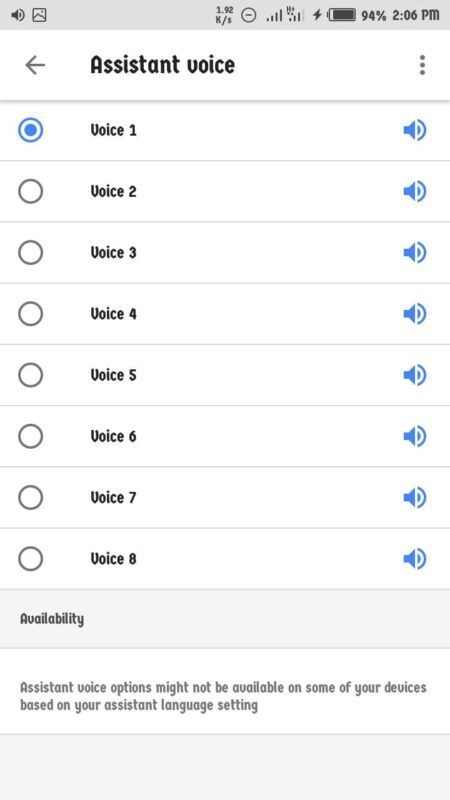Tap the selected Voice 1 radio button
This screenshot has height=800, width=450.
(31, 131)
